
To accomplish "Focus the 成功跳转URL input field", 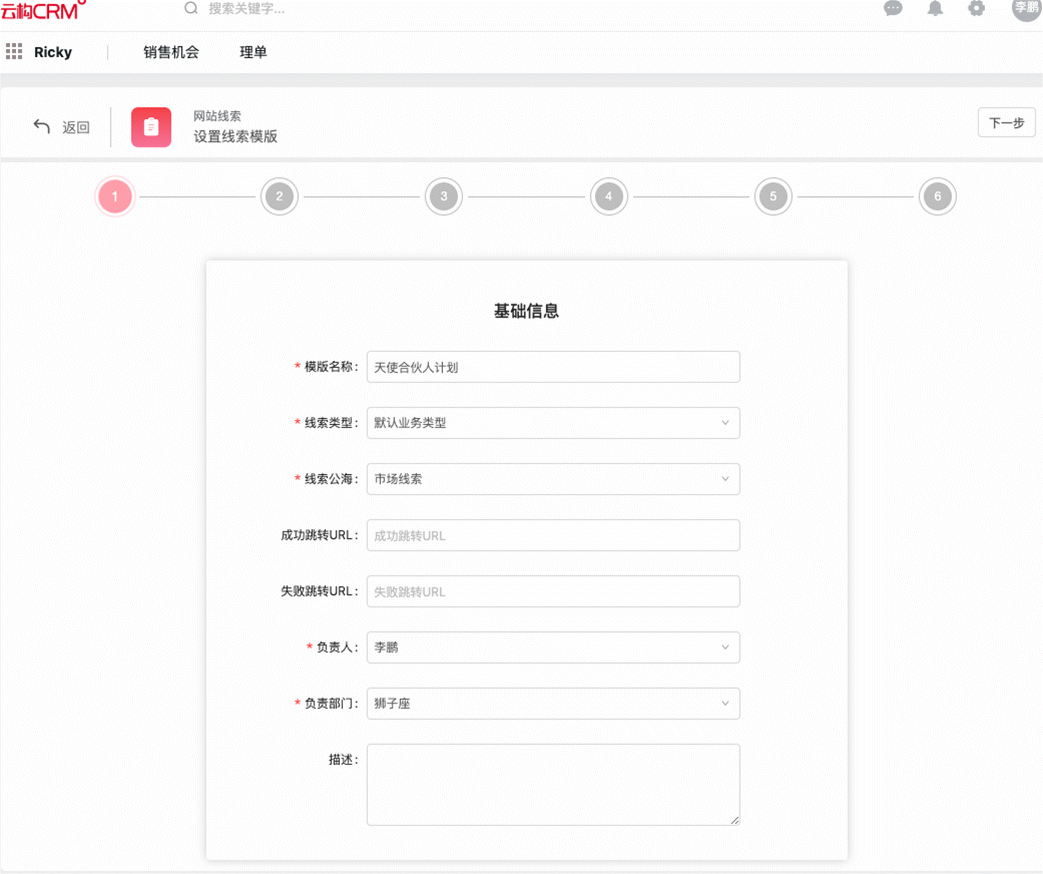I will coord(552,535).
